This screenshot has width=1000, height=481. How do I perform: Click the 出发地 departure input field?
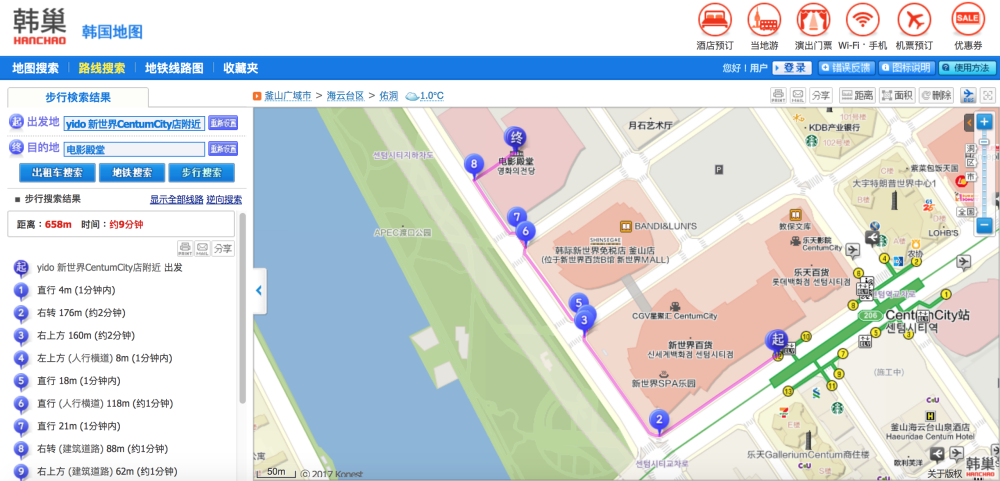[x=135, y=124]
